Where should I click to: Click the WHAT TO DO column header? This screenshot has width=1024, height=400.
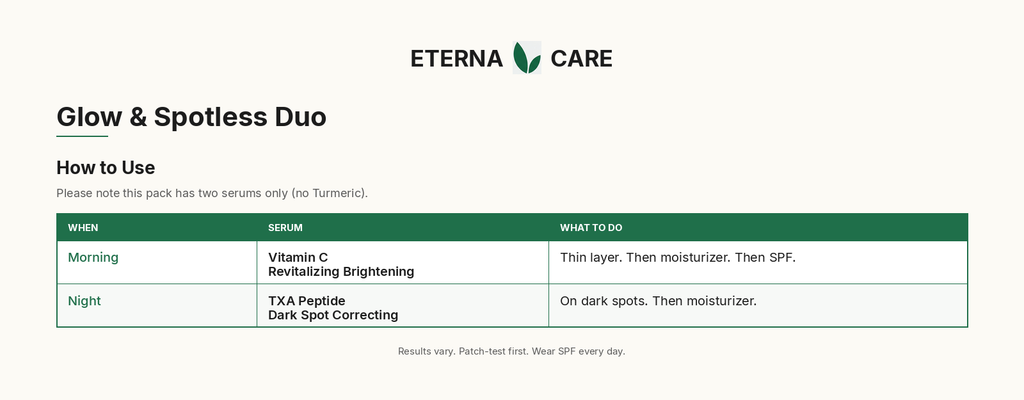coord(591,227)
